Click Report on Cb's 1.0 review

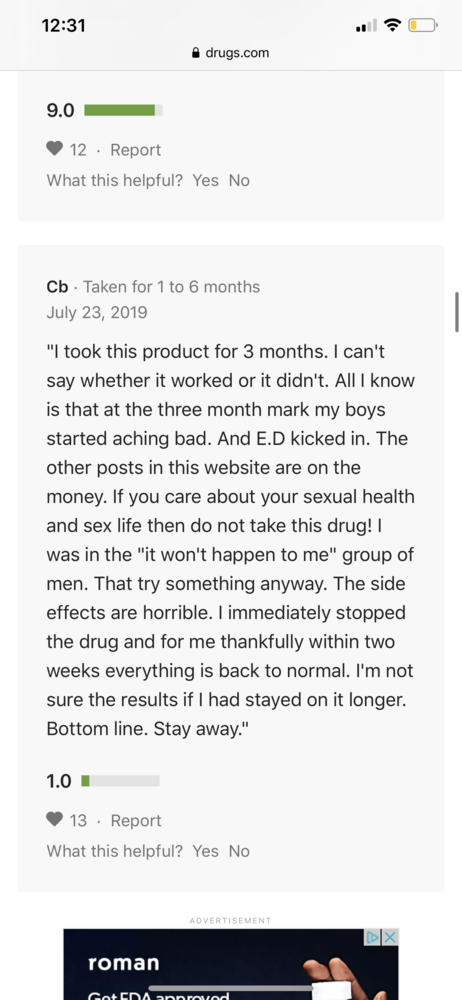pos(135,820)
